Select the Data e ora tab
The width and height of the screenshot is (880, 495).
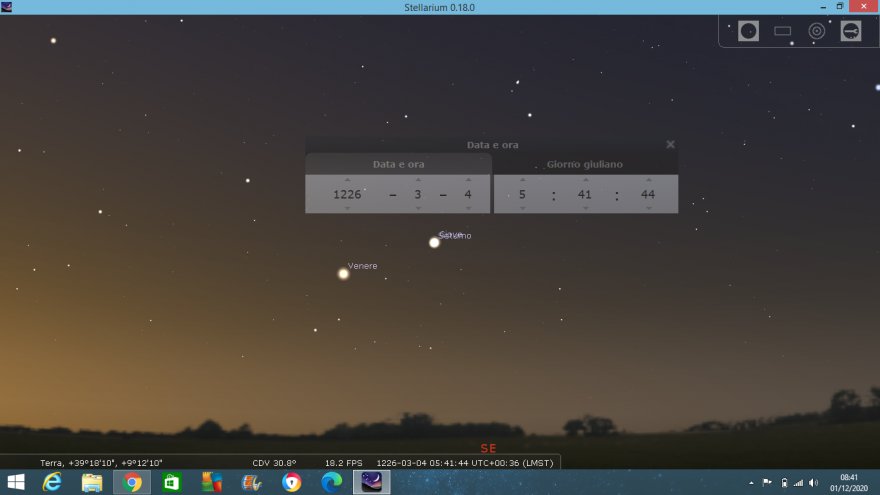(398, 164)
